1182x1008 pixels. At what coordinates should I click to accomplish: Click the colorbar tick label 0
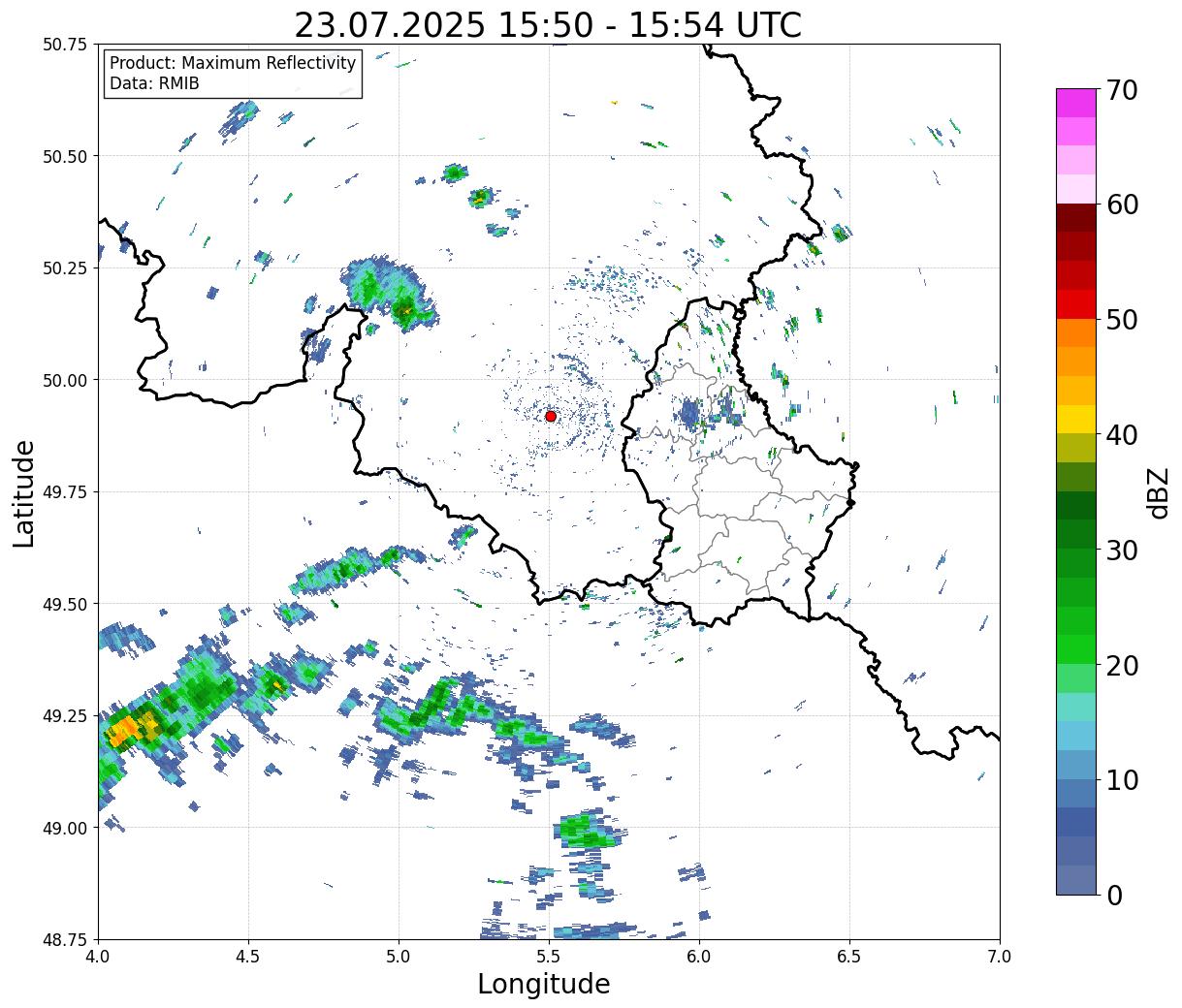1114,896
